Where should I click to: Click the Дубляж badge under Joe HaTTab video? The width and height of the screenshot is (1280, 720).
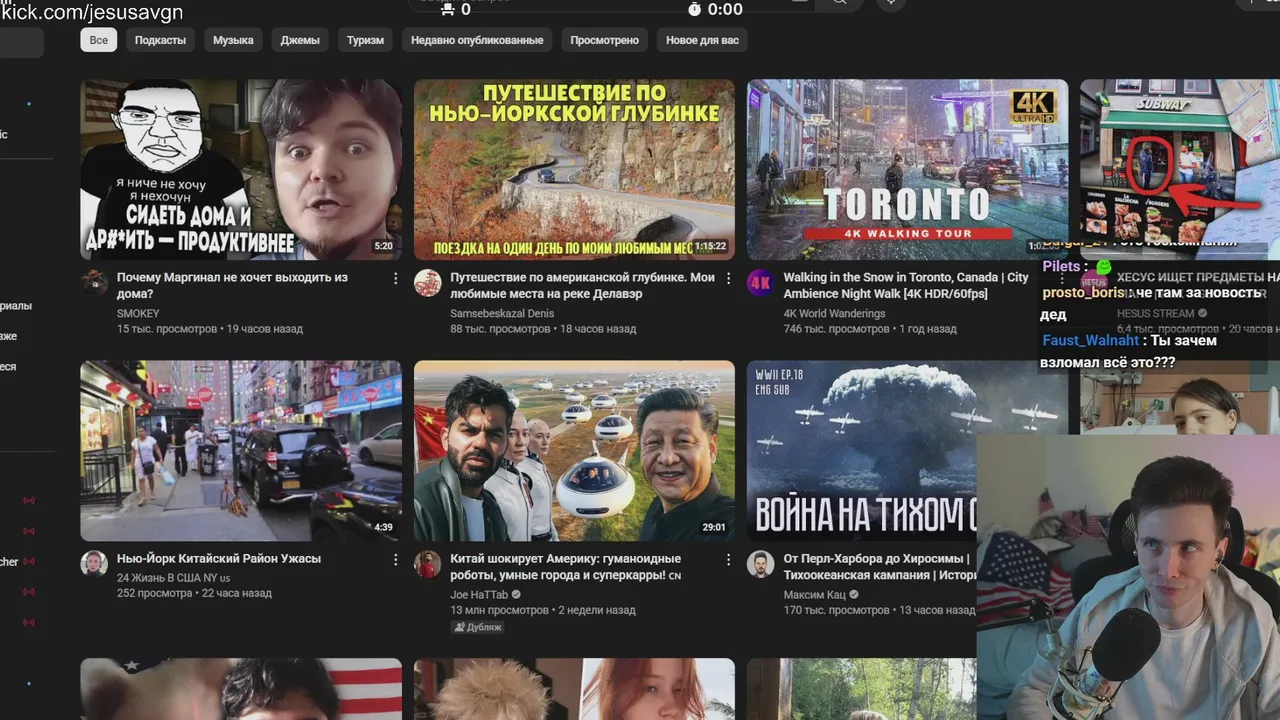coord(477,627)
